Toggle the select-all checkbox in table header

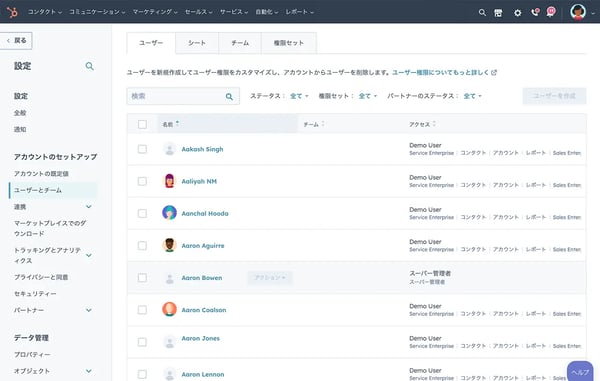tap(142, 124)
